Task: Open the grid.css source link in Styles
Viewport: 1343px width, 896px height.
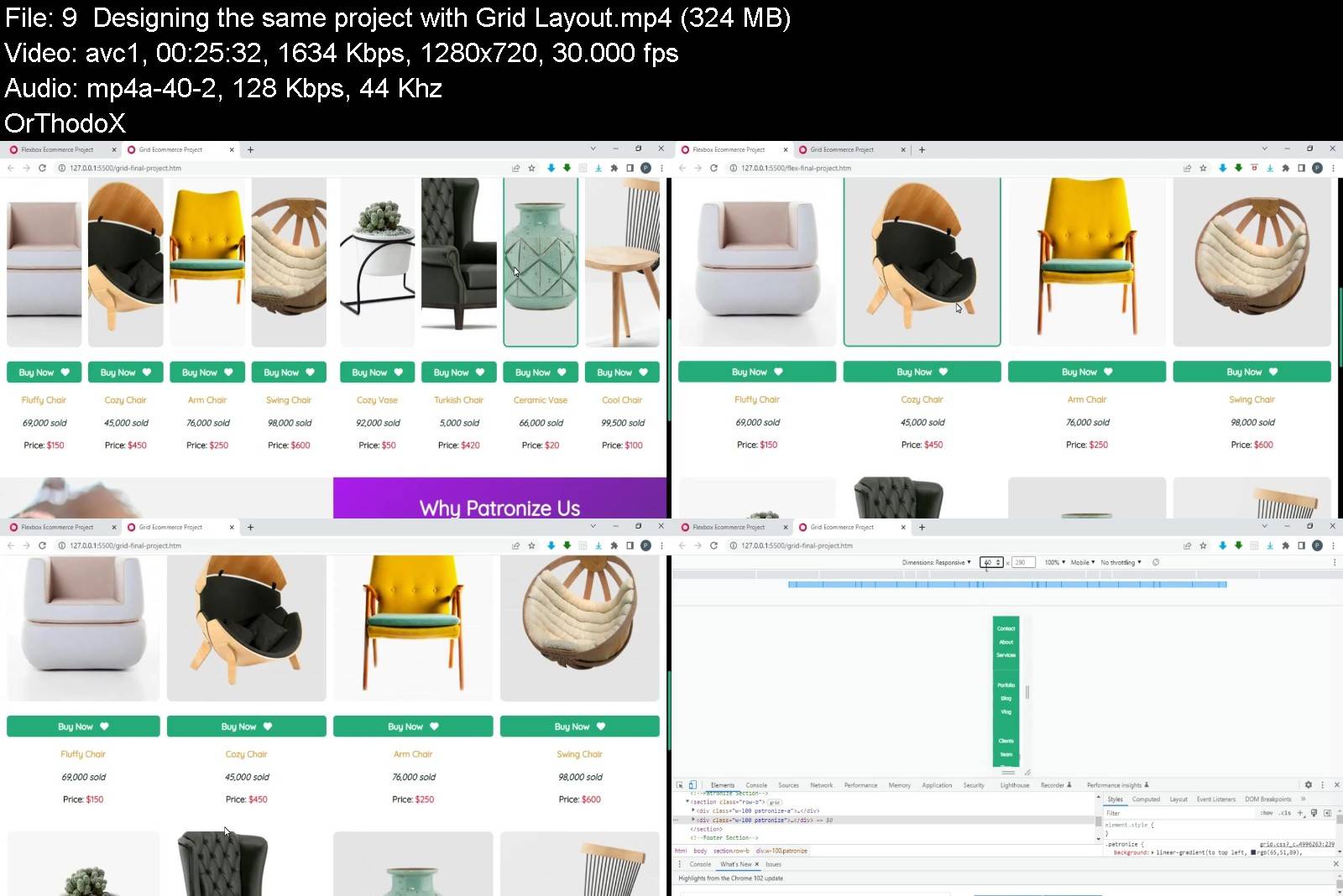Action: tap(1297, 844)
